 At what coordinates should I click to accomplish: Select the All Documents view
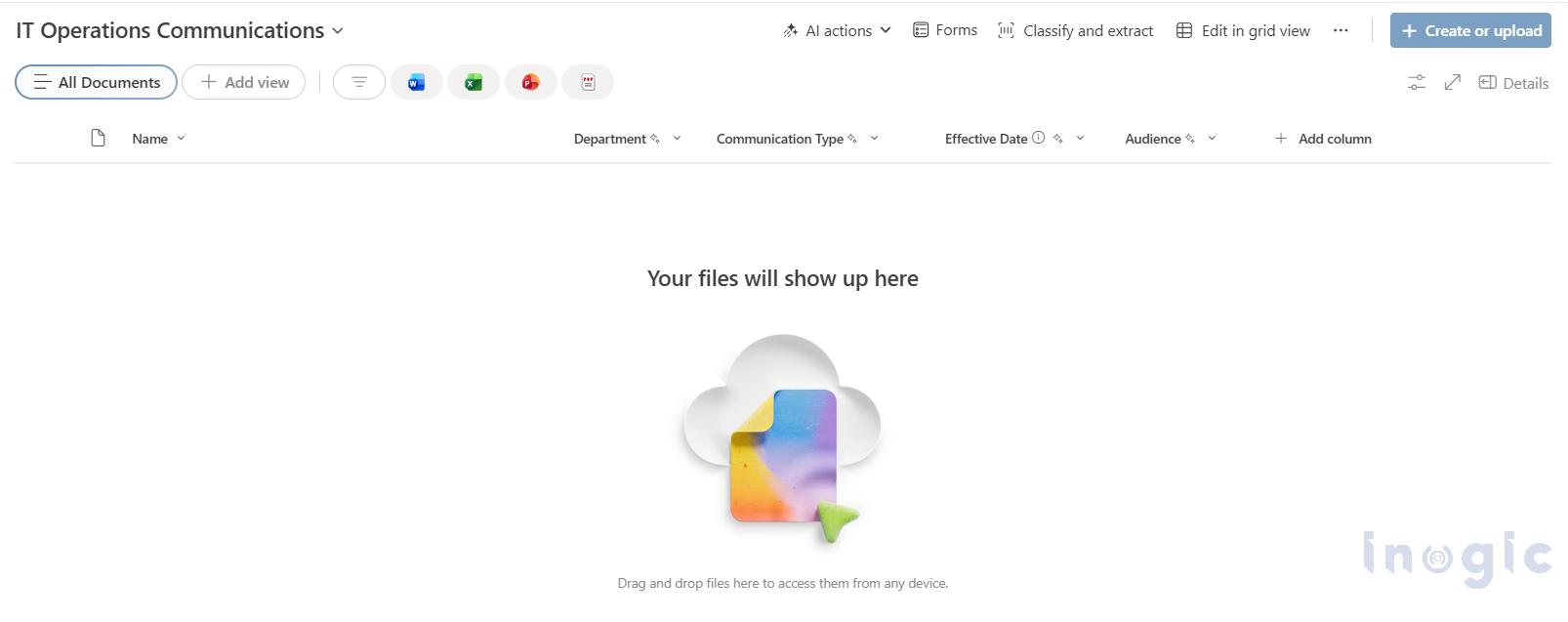[x=96, y=83]
